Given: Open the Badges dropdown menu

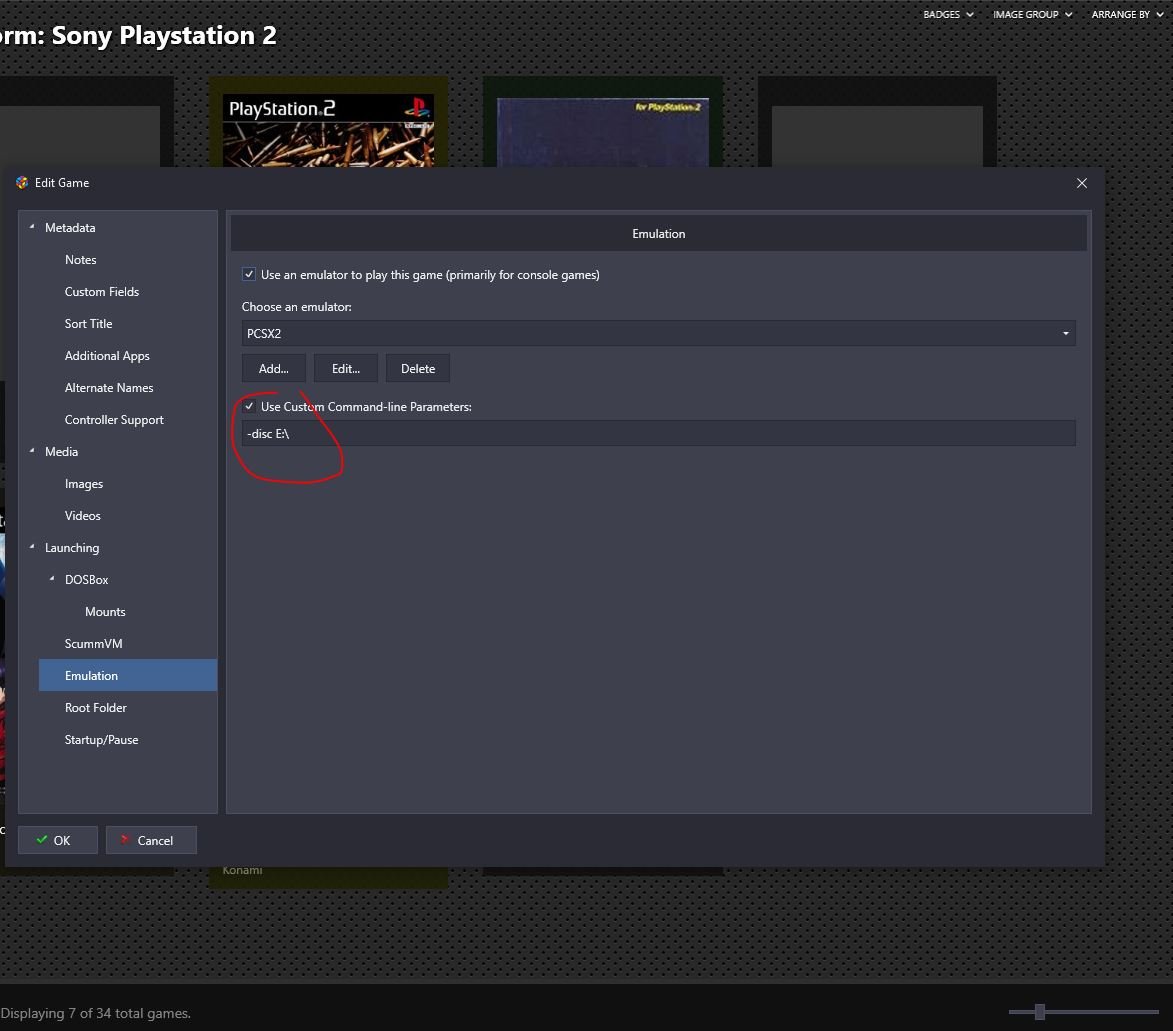Looking at the screenshot, I should click(x=948, y=14).
